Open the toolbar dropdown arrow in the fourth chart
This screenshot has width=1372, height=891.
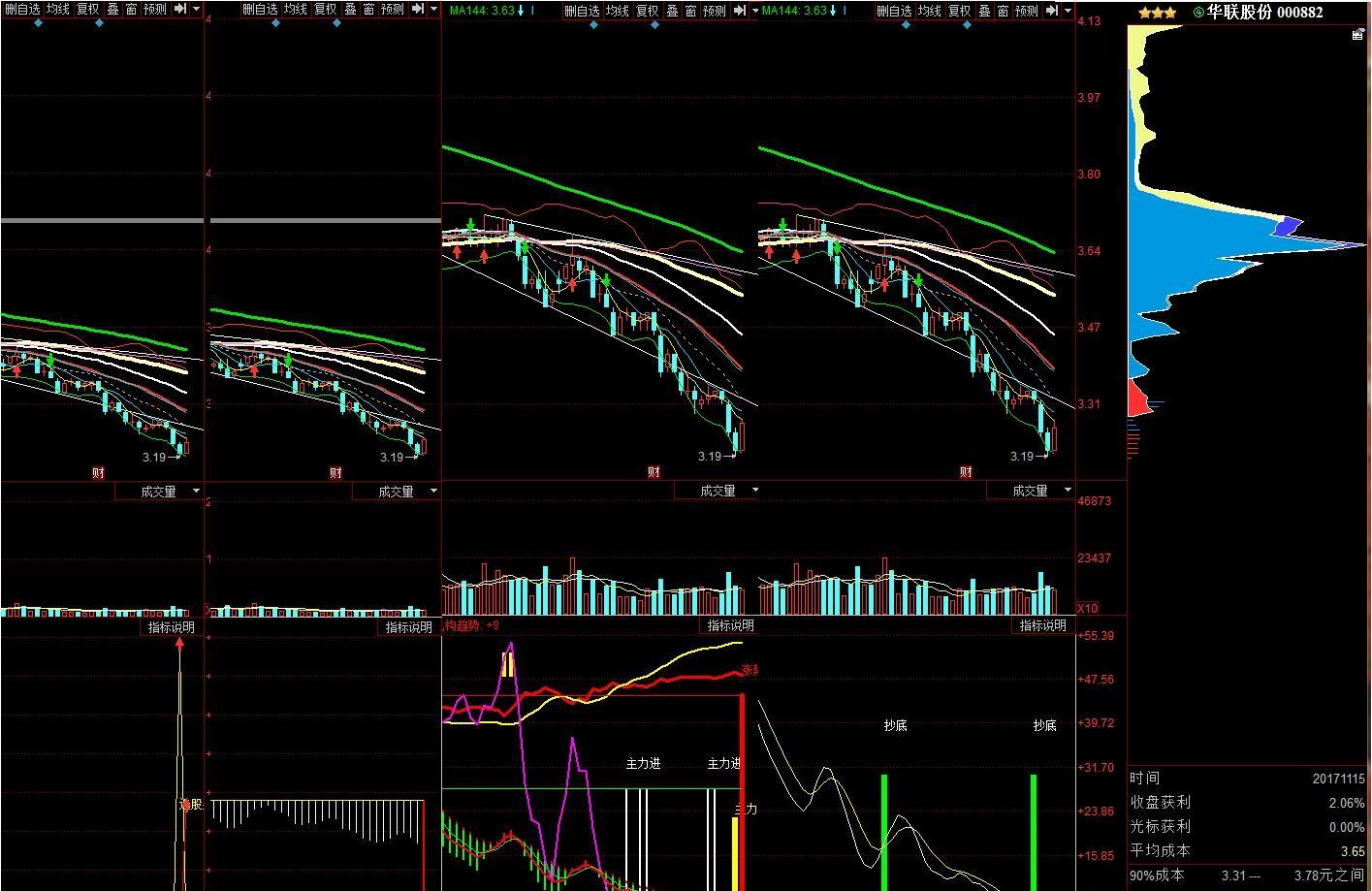coord(1068,11)
